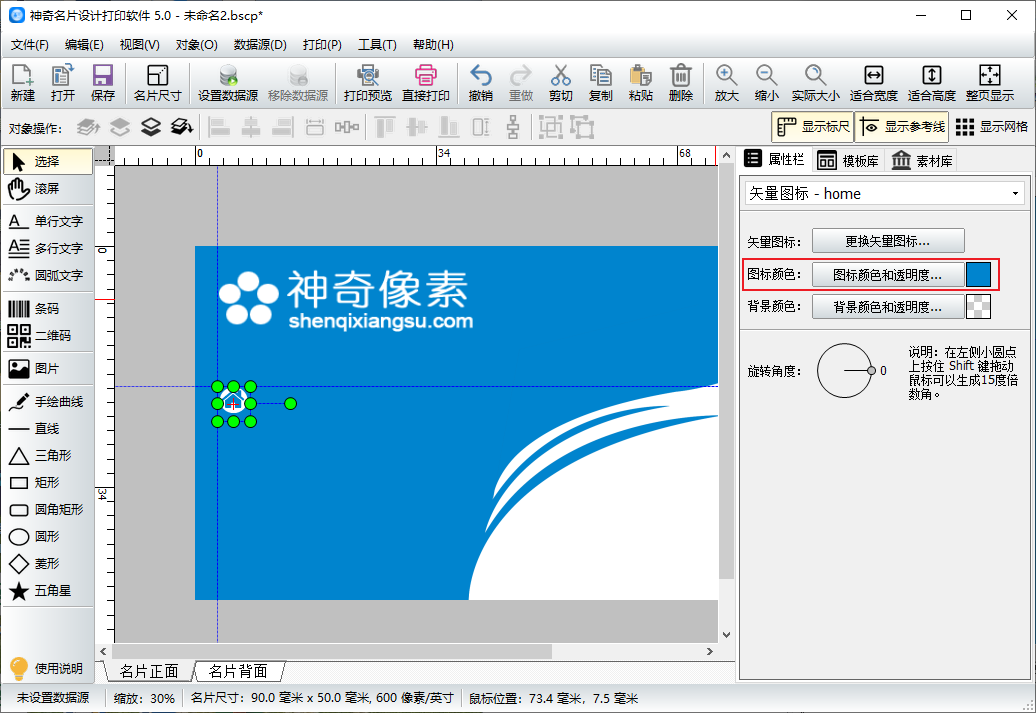1036x713 pixels.
Task: Select the 五角星 star tool
Action: (x=48, y=591)
